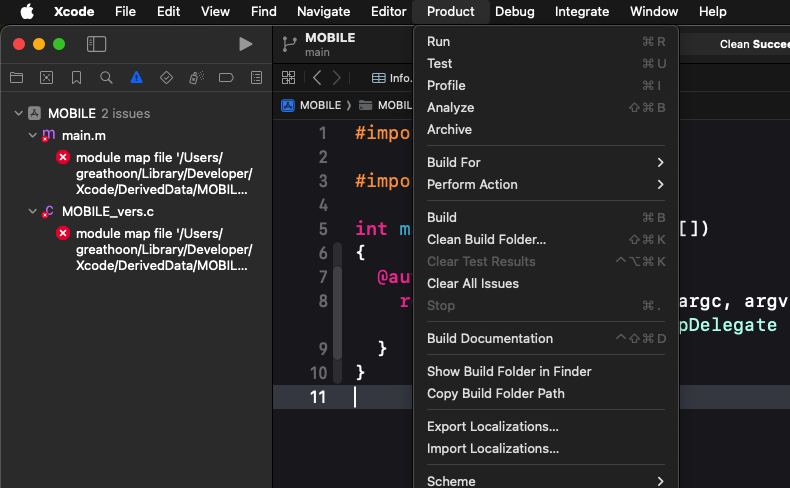Click the source control branch icon
The width and height of the screenshot is (790, 488).
point(289,44)
